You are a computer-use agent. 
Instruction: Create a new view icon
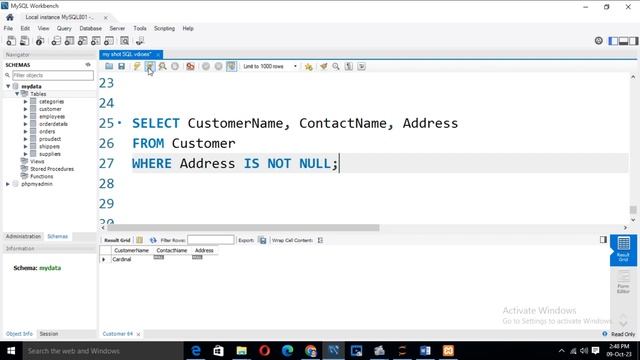[82, 41]
